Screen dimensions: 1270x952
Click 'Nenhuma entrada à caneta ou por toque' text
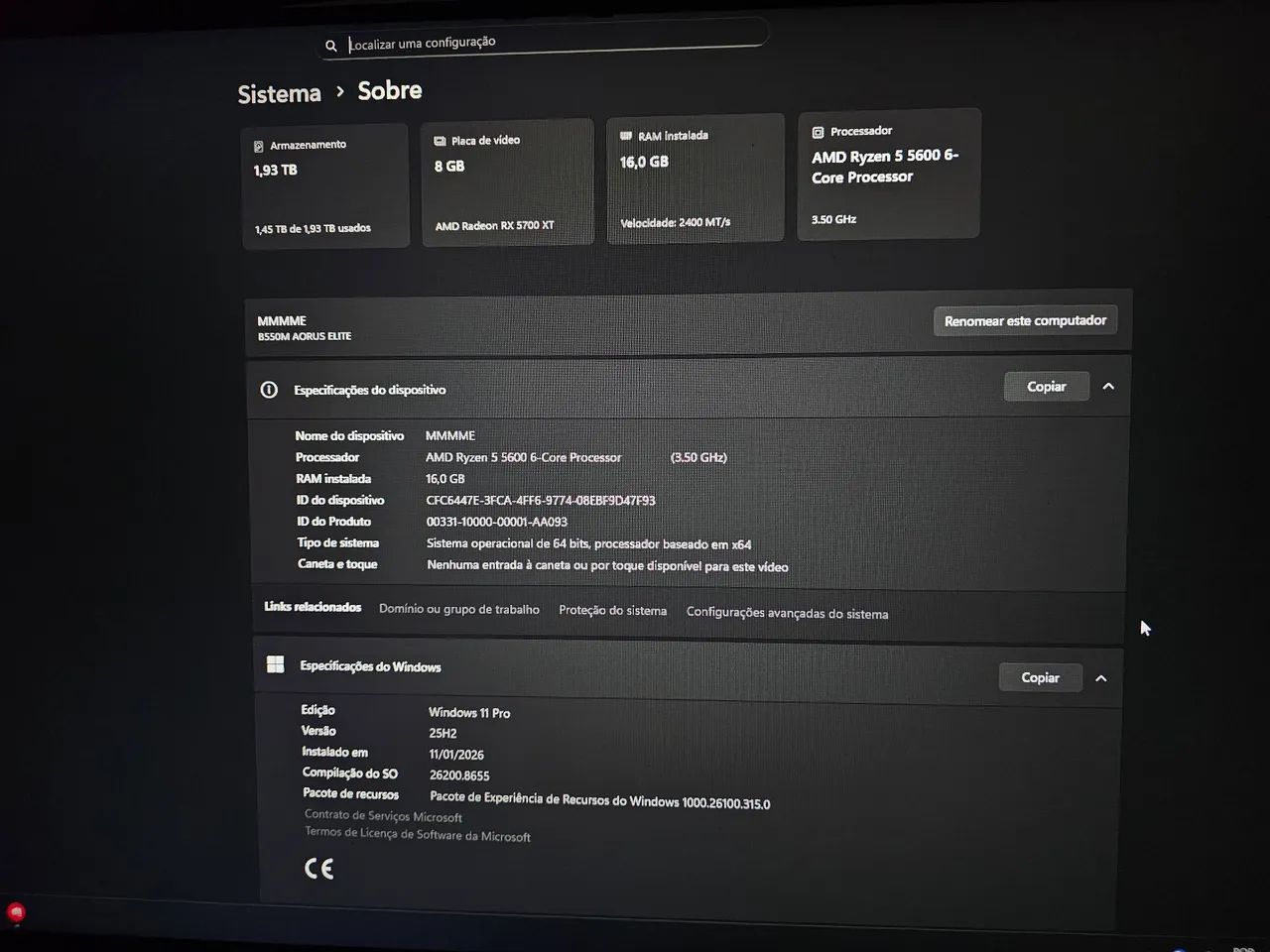coord(607,565)
